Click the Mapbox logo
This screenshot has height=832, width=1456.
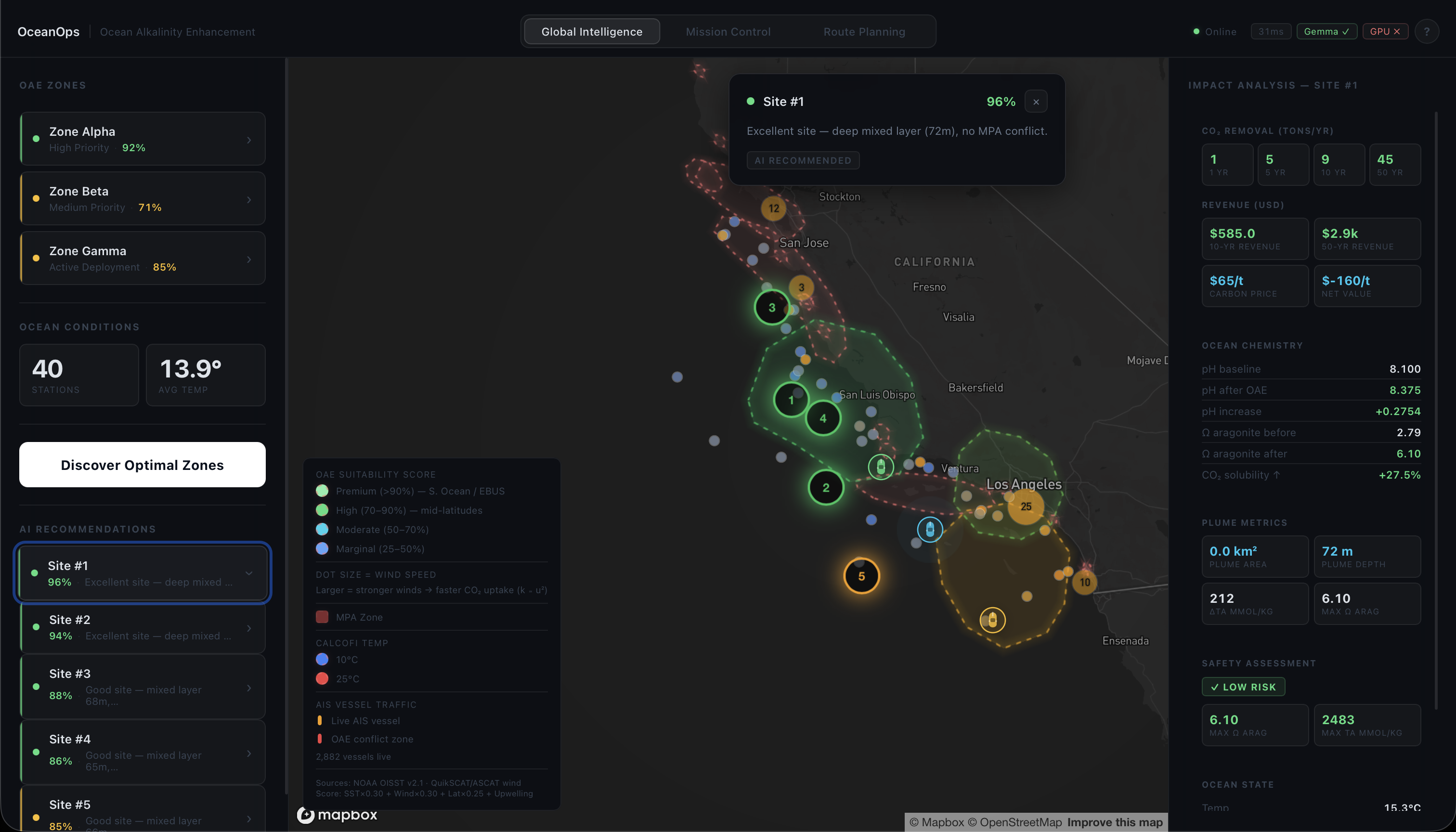[x=337, y=815]
